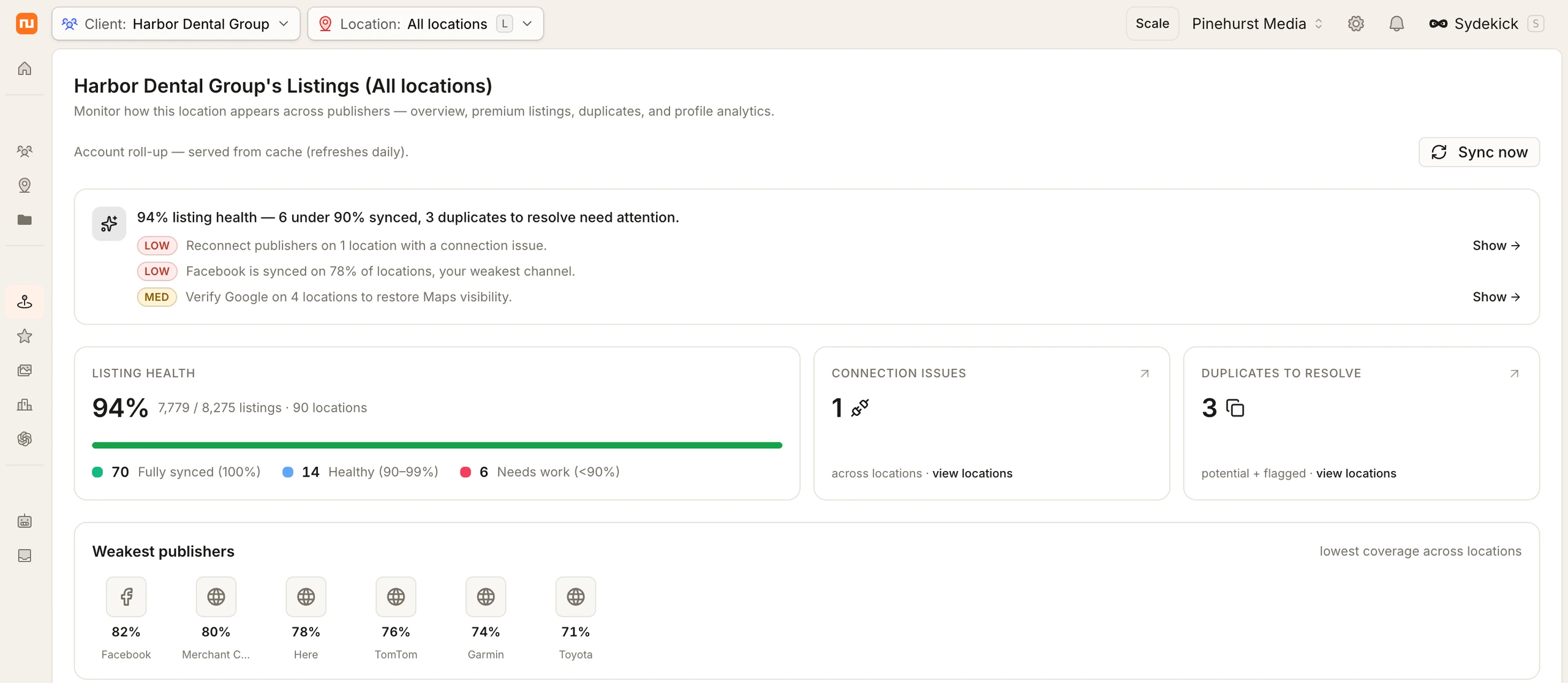Click the red Needs work legend dot
Viewport: 1568px width, 683px height.
tap(466, 472)
